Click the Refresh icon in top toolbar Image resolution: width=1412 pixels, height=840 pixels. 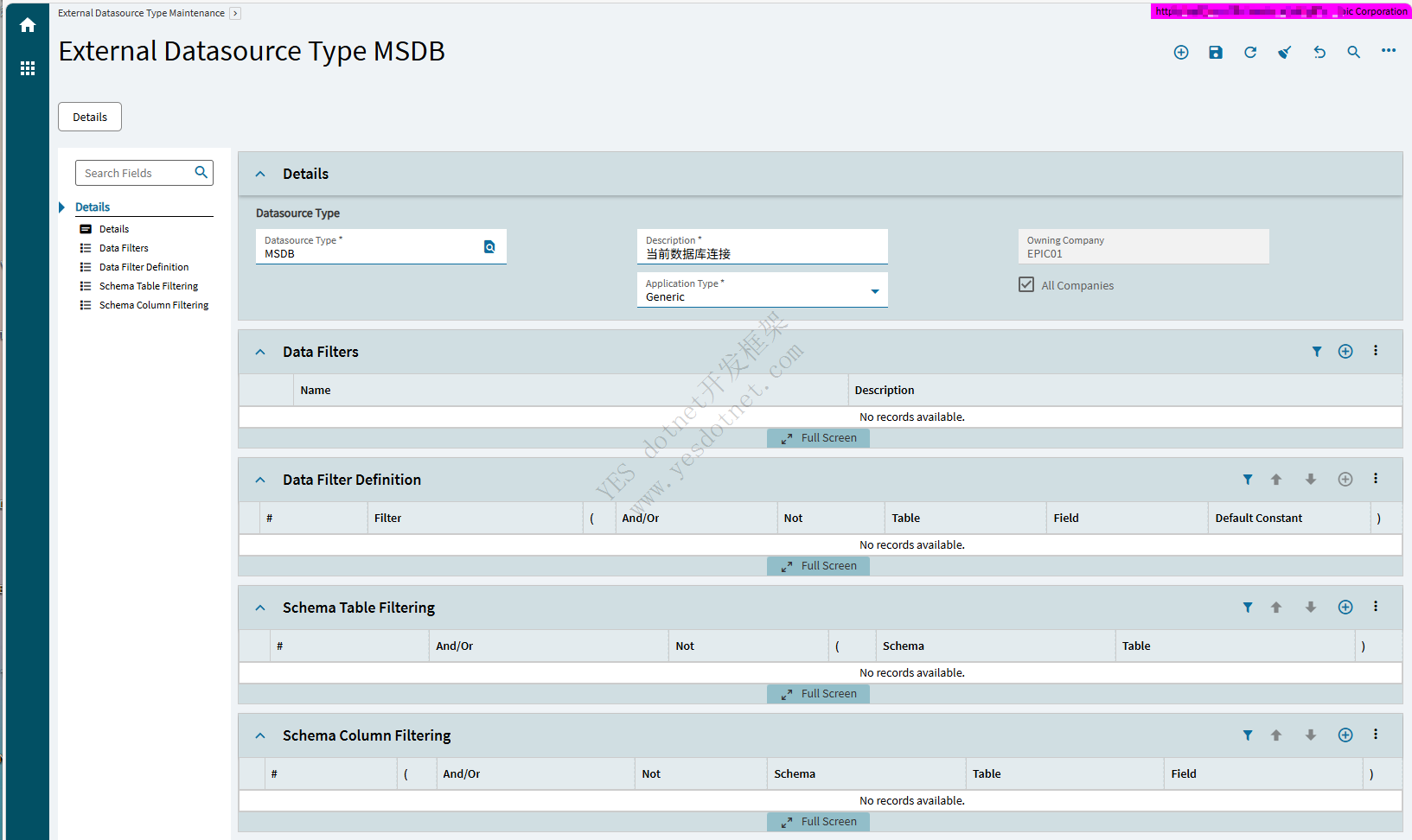pos(1250,53)
